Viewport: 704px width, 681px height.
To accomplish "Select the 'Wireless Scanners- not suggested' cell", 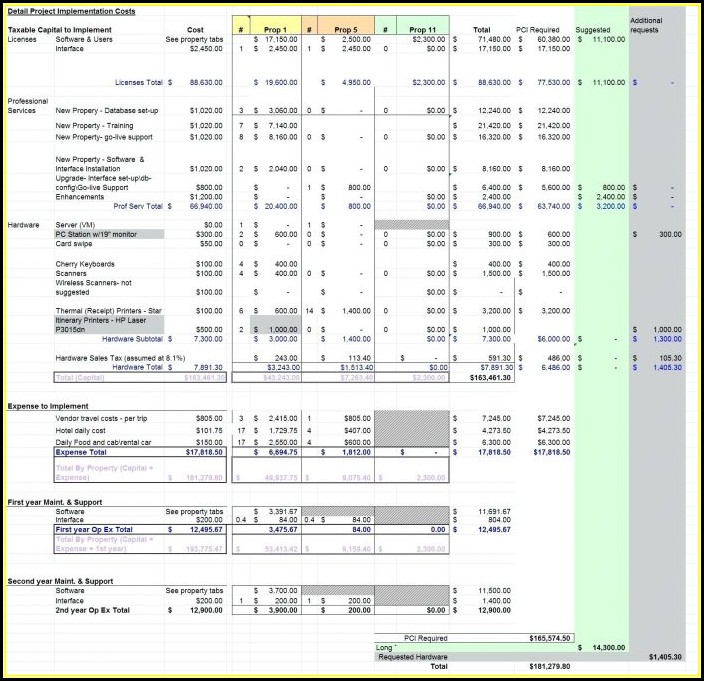I will tap(95, 287).
